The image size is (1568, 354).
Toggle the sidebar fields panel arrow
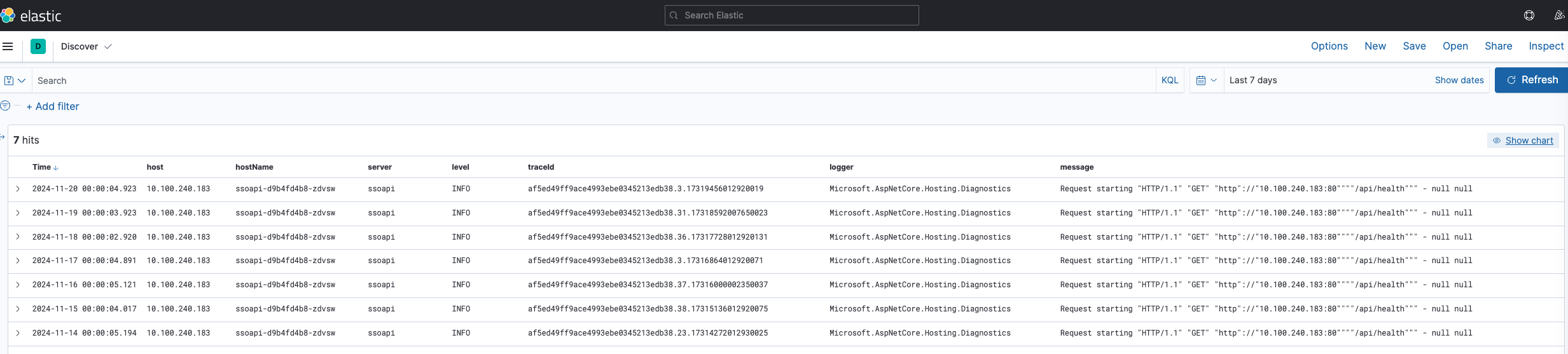click(x=3, y=137)
